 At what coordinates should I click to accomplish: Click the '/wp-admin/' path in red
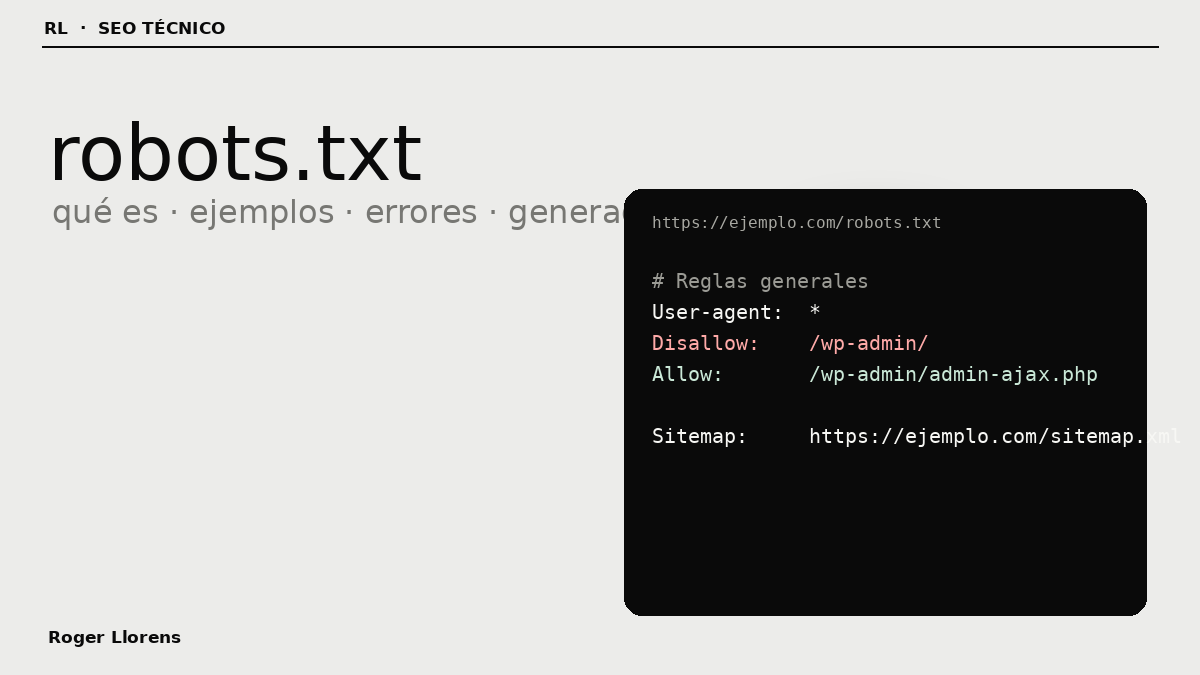coord(869,343)
